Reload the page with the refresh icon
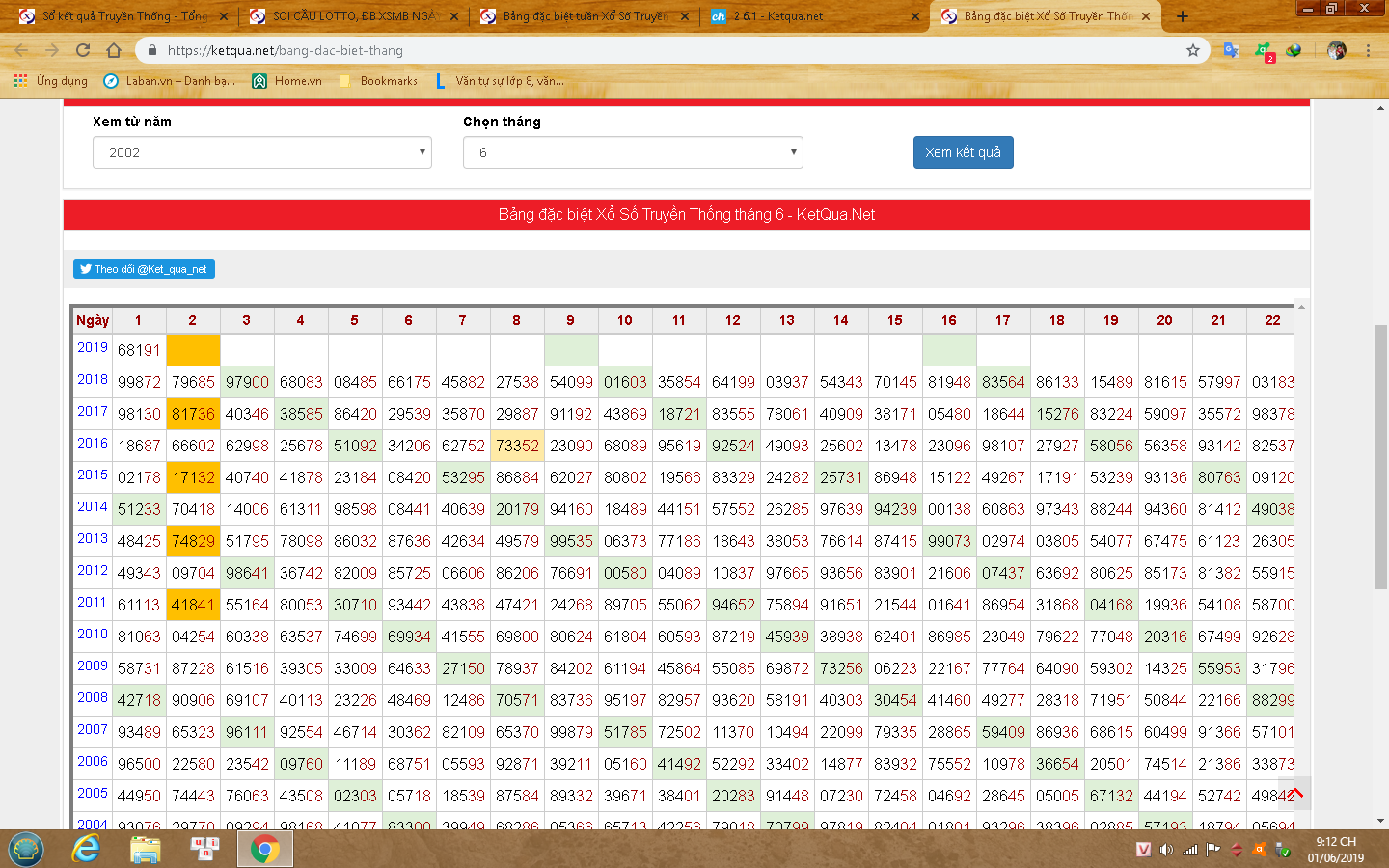This screenshot has width=1389, height=868. tap(83, 50)
